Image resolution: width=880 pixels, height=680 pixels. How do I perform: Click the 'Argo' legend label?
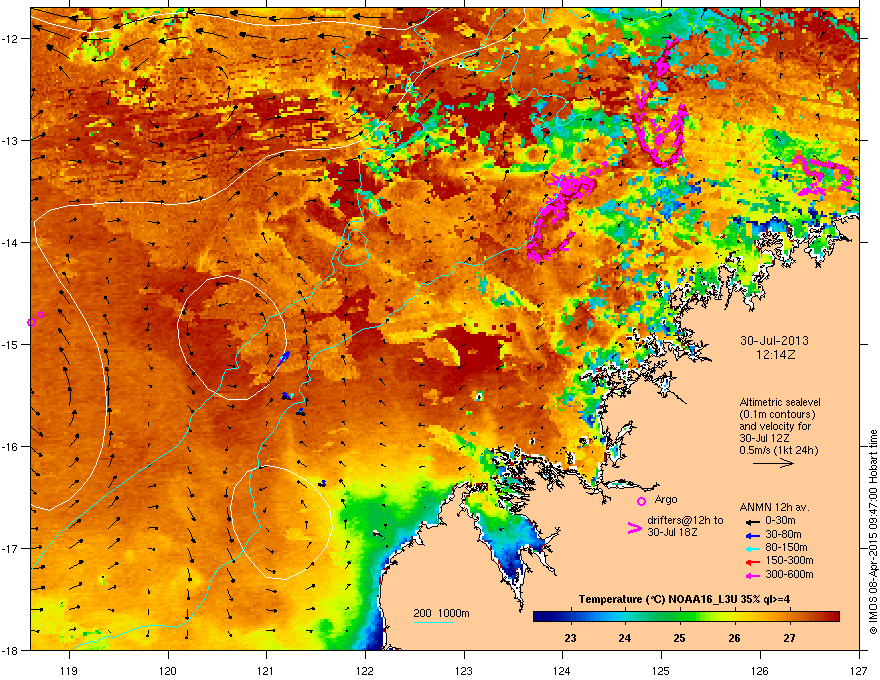click(x=666, y=499)
